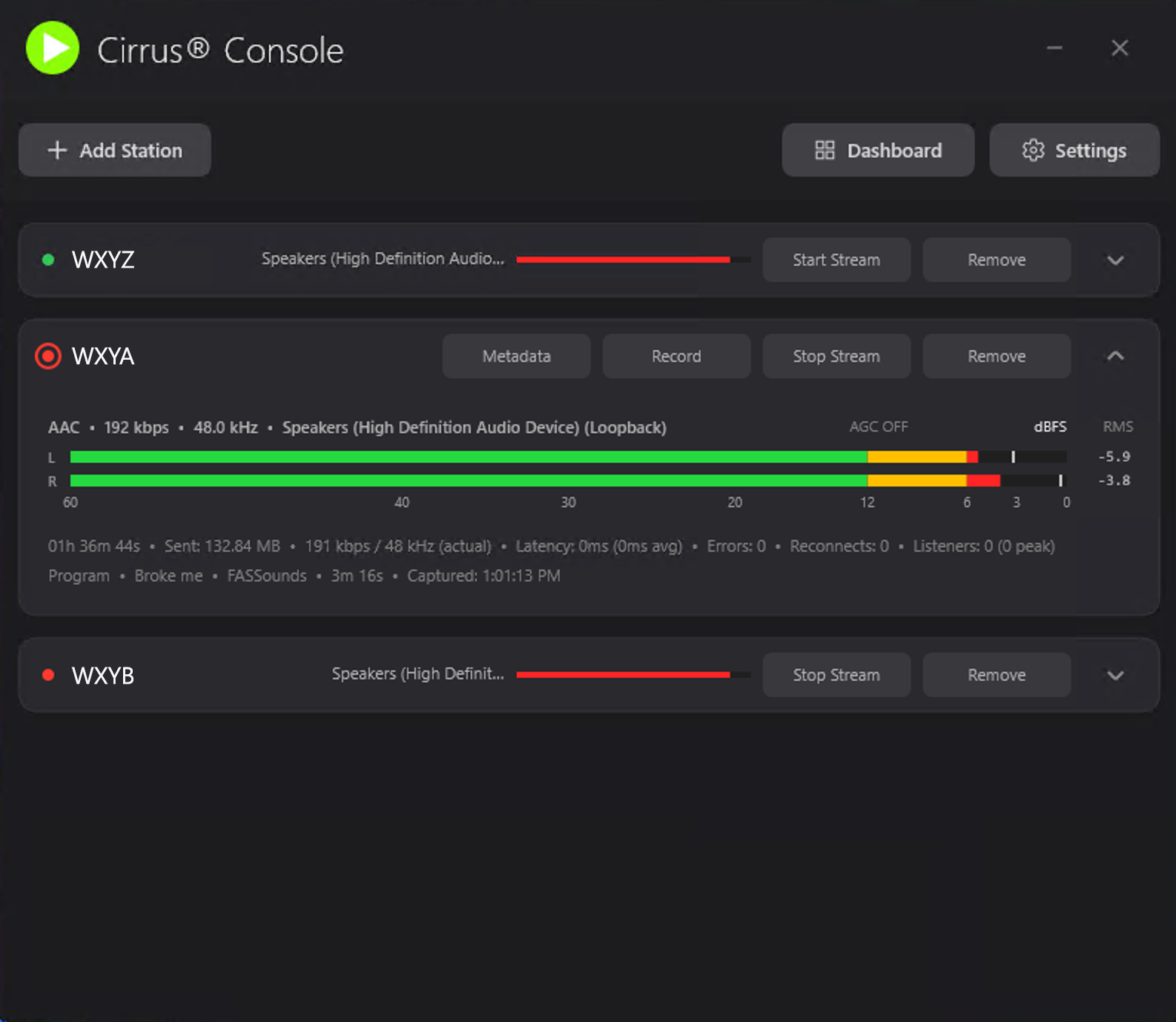
Task: Collapse the WXYA station panel
Action: coord(1115,356)
